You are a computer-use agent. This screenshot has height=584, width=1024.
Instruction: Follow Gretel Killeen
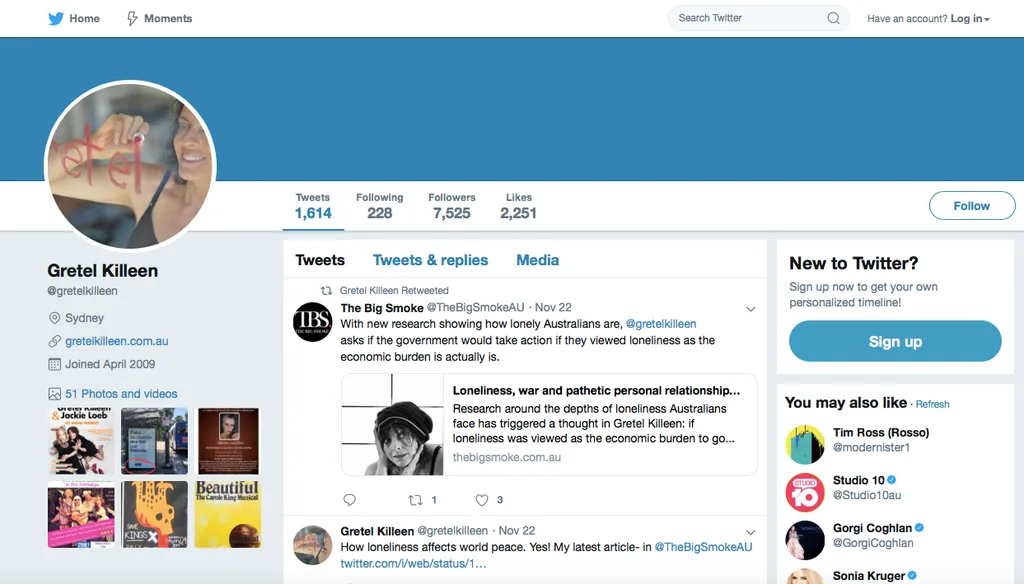point(972,206)
